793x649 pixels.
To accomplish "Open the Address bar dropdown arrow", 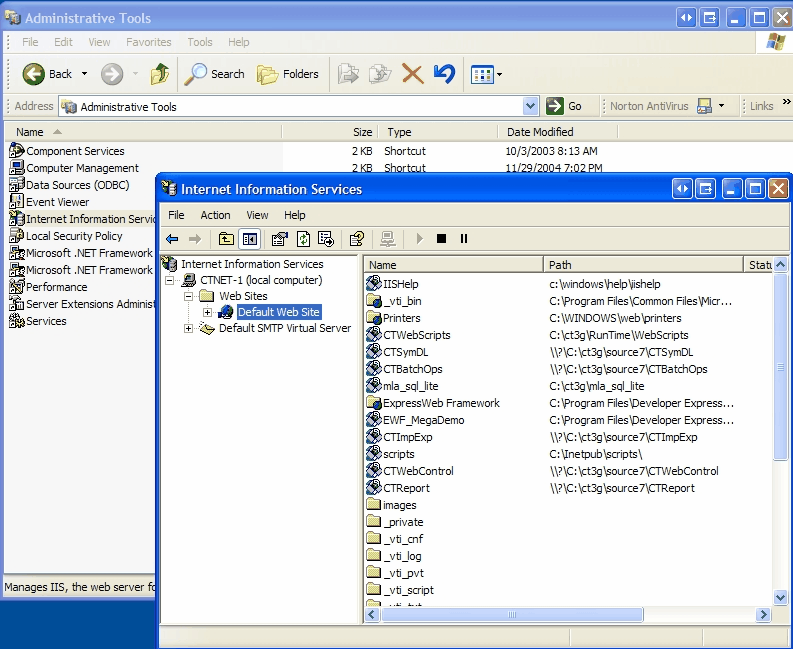I will [531, 106].
